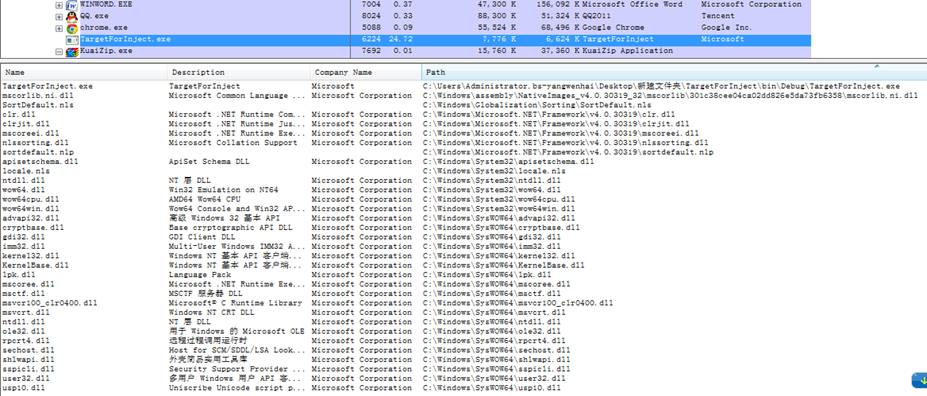This screenshot has height=396, width=927.
Task: Select the chrome.exe process name
Action: tap(103, 27)
